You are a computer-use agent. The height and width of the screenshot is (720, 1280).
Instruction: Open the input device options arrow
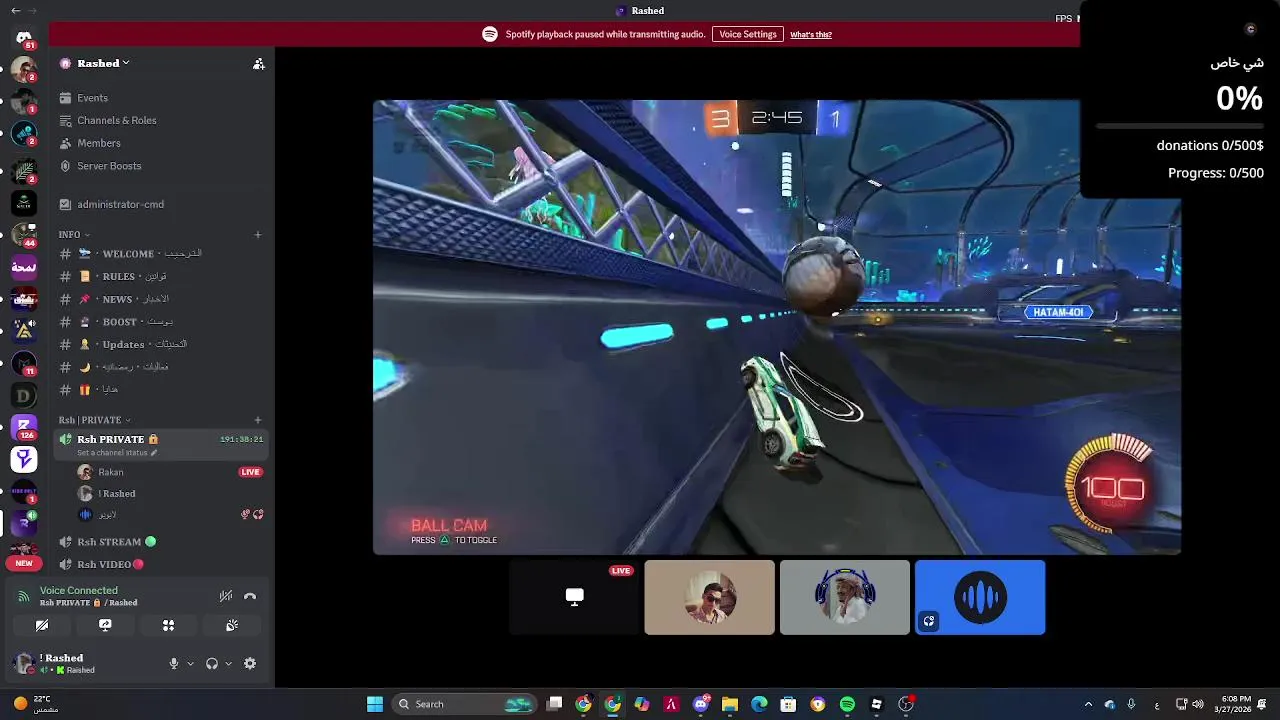(190, 663)
